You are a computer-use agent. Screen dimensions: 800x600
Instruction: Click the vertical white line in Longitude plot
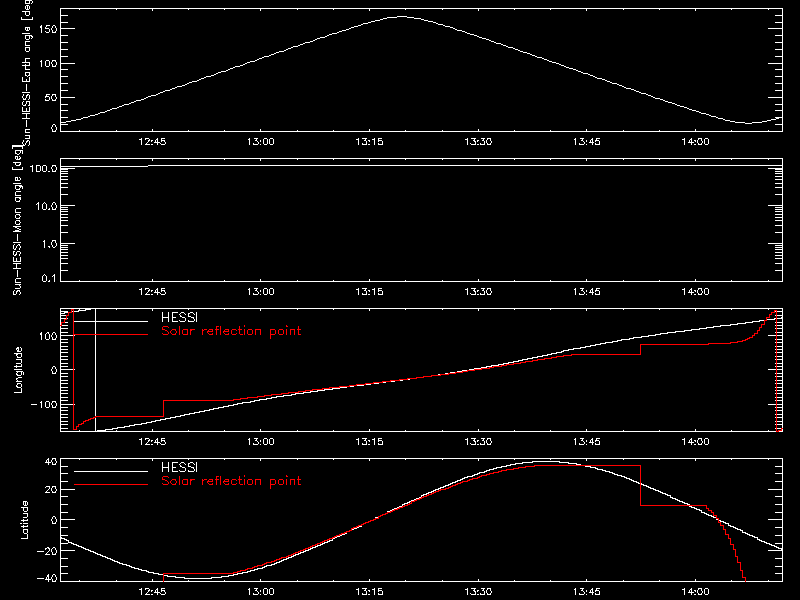(95, 370)
